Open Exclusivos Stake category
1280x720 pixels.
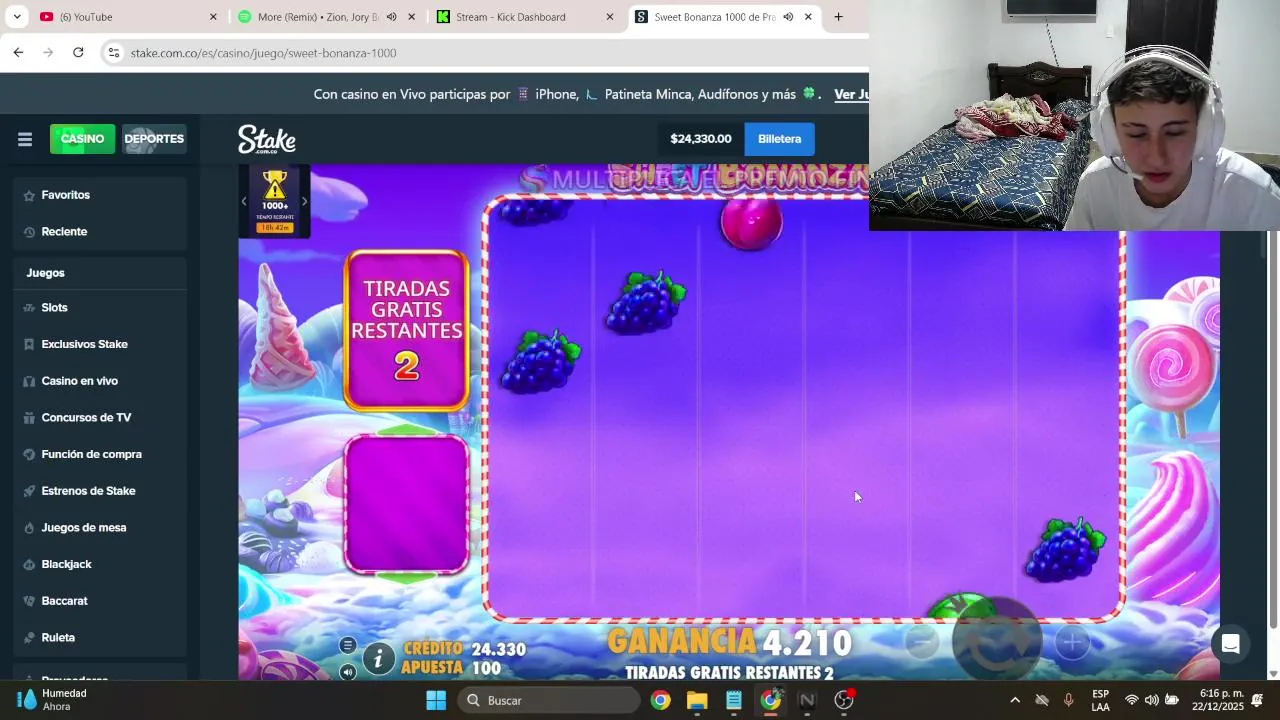click(x=100, y=344)
